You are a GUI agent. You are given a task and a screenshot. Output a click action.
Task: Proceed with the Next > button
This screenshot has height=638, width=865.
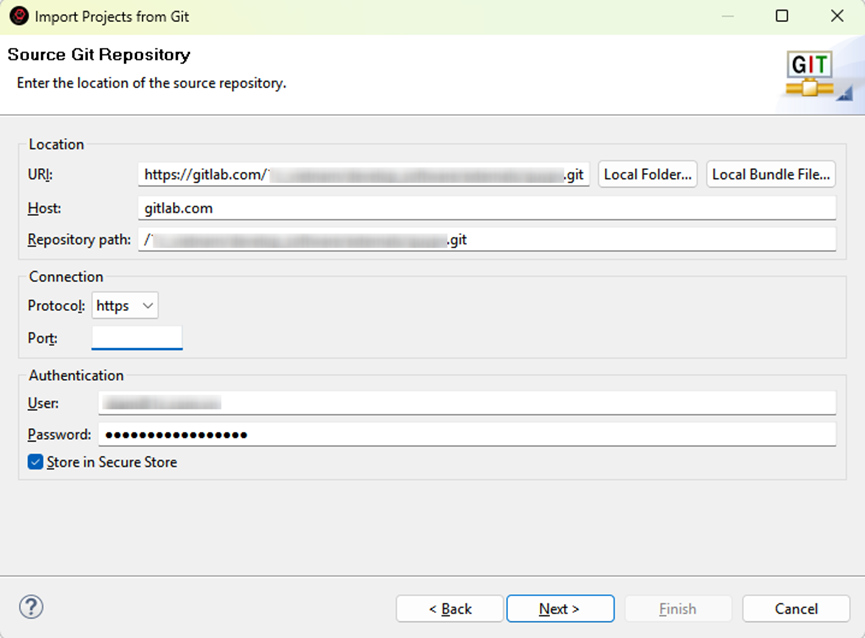pyautogui.click(x=559, y=608)
